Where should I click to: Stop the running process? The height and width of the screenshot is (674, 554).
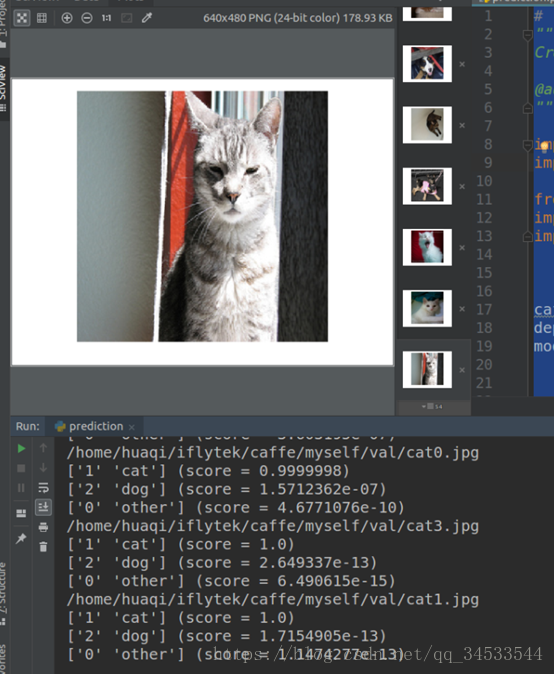pos(21,469)
